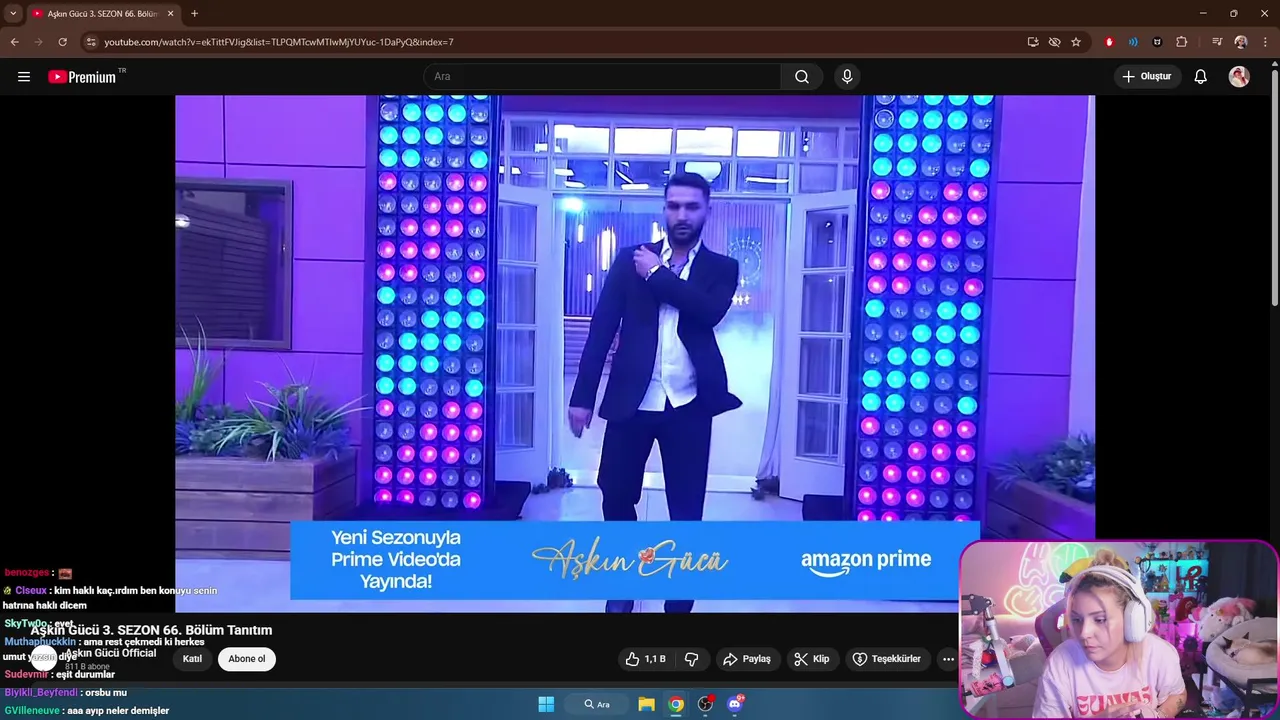Select the youtube.com URL in the address bar
The image size is (1280, 720).
coord(279,42)
